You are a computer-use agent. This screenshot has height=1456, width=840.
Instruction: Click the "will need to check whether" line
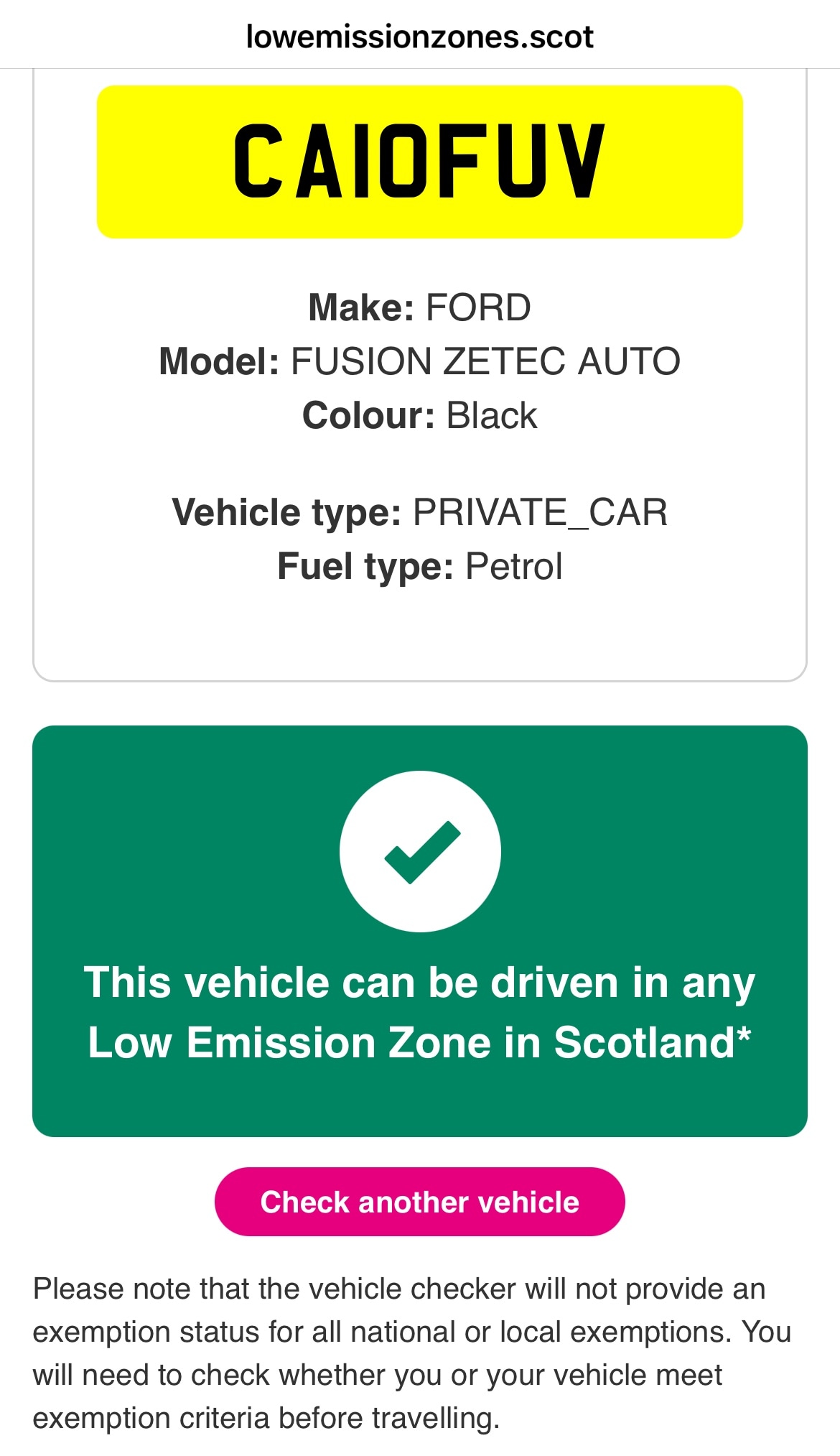378,1375
